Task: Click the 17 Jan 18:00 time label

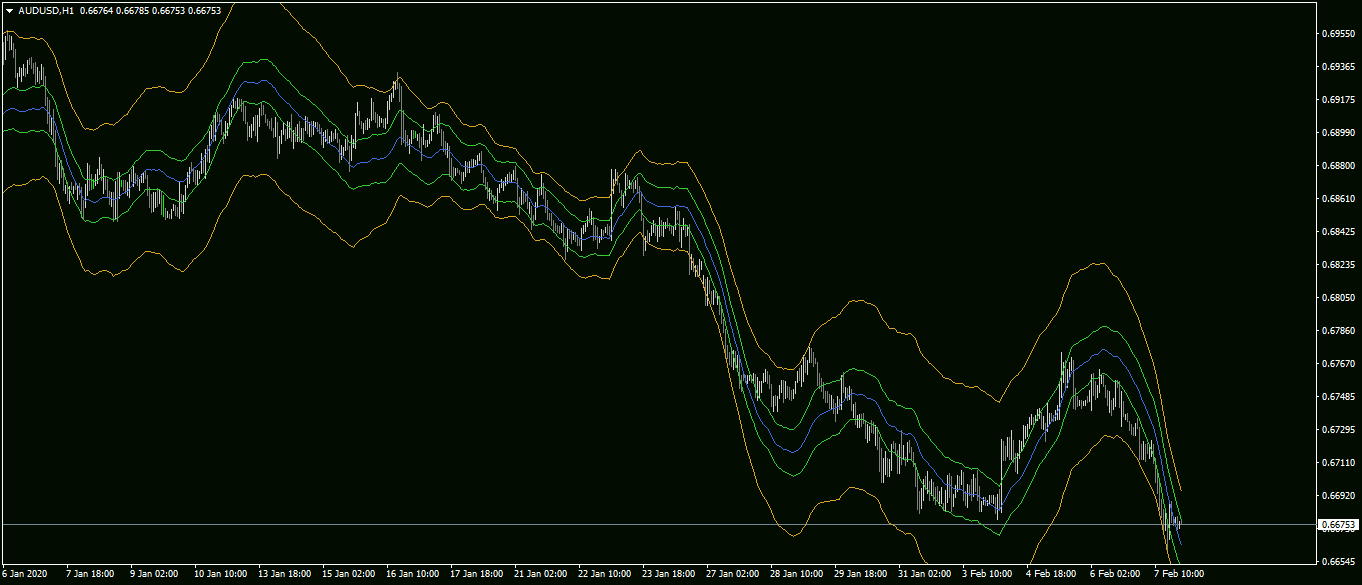Action: (476, 574)
